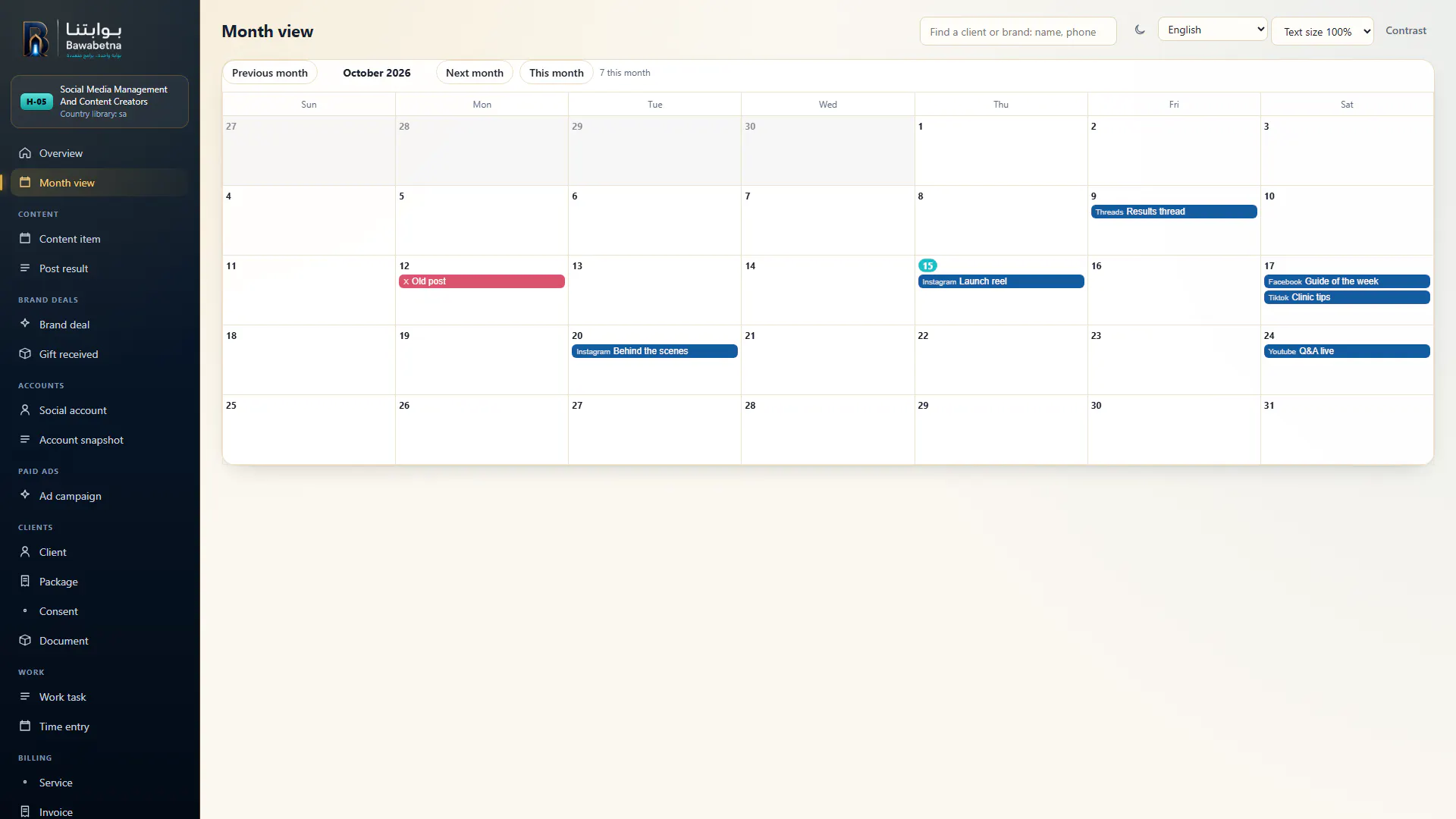
Task: Click the Gift received box icon
Action: point(25,354)
